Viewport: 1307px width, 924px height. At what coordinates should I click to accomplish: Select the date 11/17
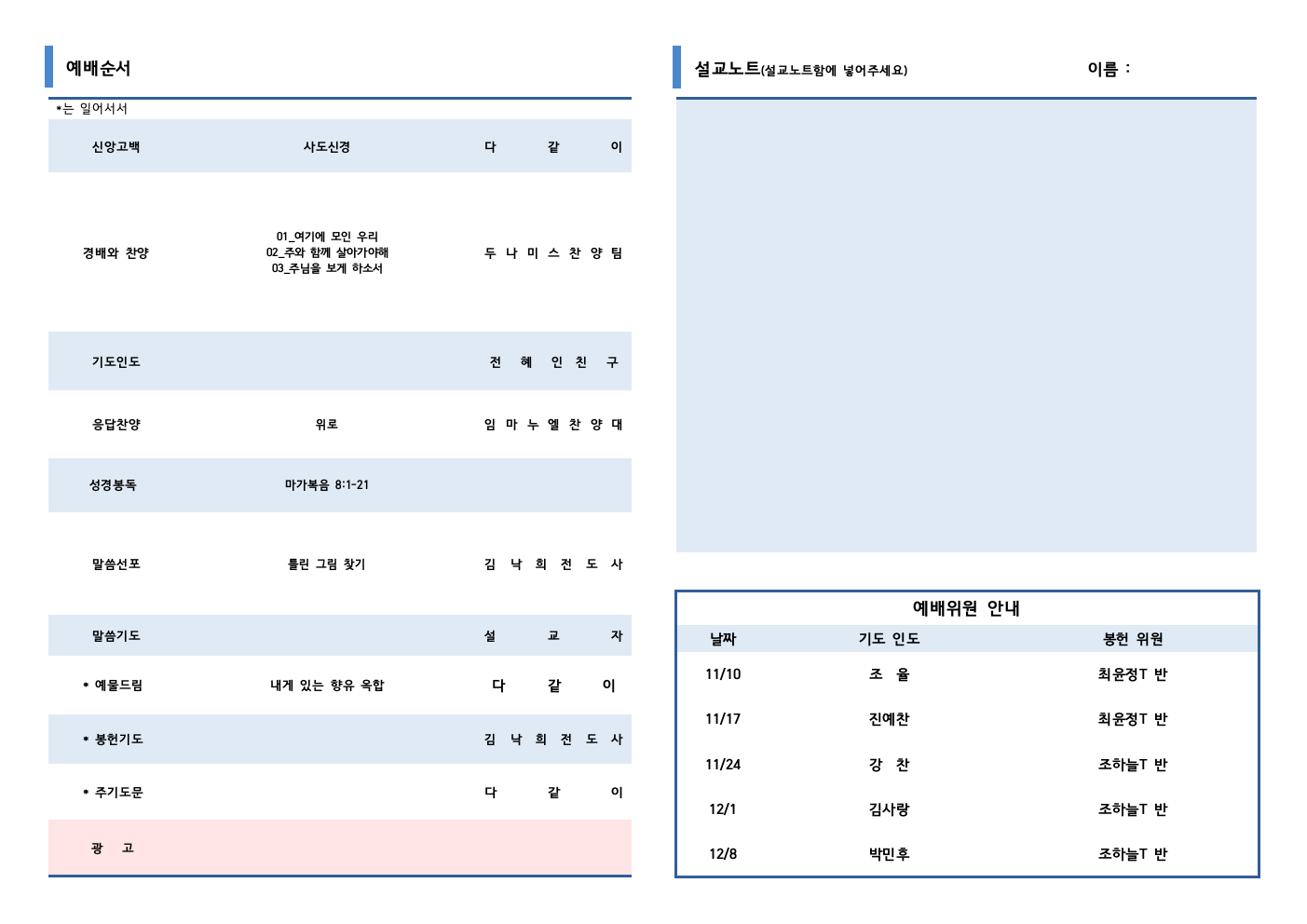click(723, 719)
